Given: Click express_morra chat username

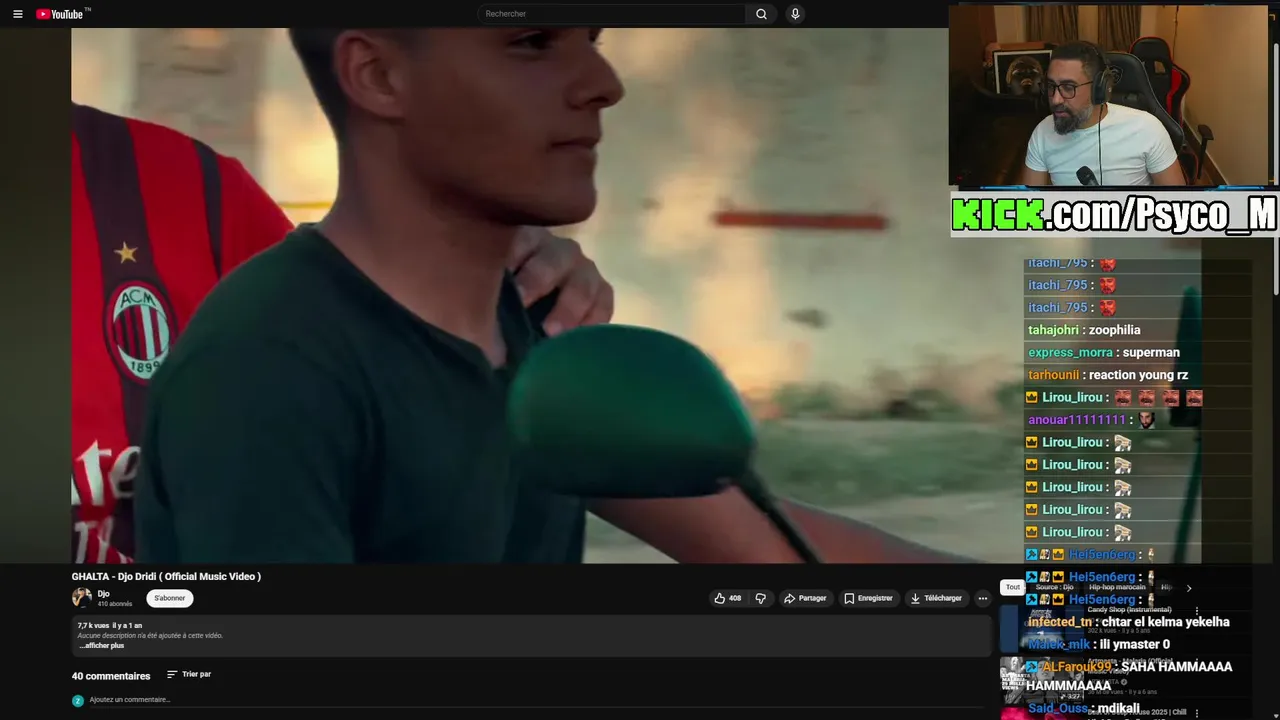Looking at the screenshot, I should coord(1070,352).
